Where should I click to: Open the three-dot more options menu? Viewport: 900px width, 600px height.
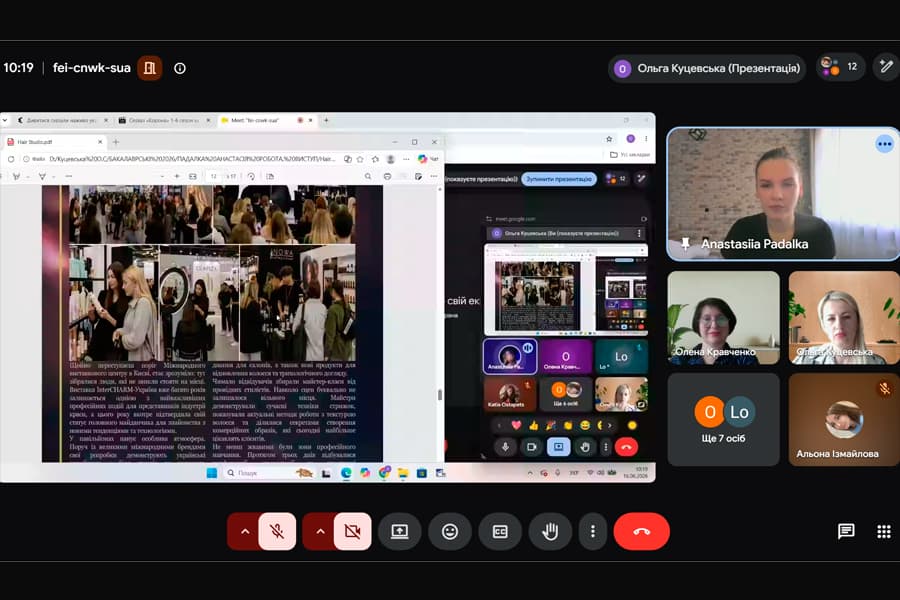pos(593,531)
